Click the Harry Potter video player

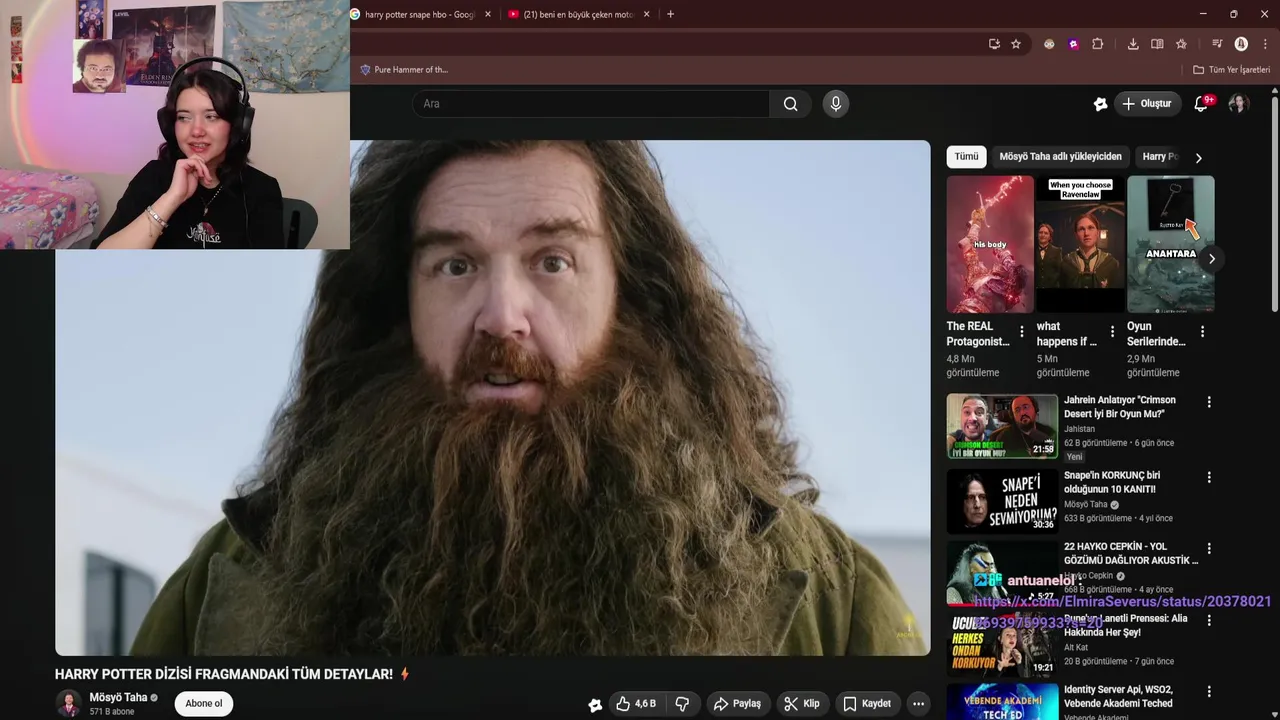click(x=492, y=398)
